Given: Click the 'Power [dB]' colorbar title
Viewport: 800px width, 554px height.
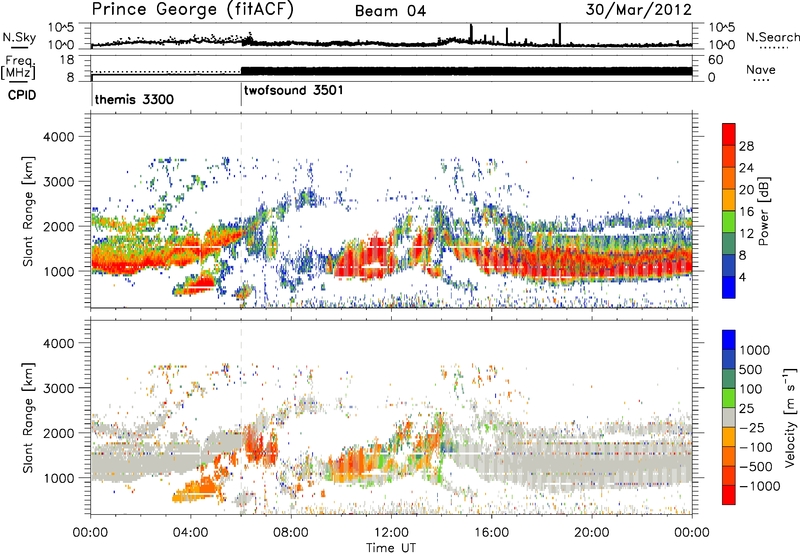Looking at the screenshot, I should (763, 211).
